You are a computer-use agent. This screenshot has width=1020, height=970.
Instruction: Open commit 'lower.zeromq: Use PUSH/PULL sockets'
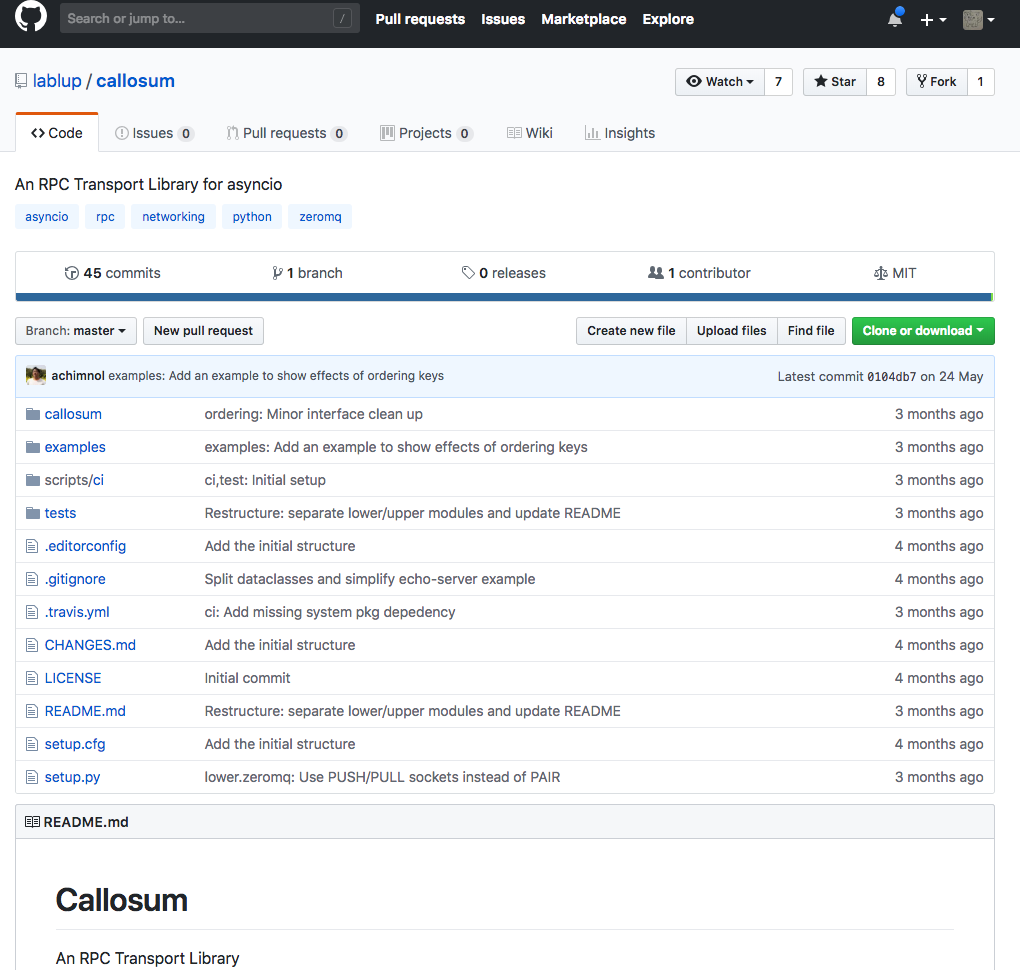(x=382, y=777)
